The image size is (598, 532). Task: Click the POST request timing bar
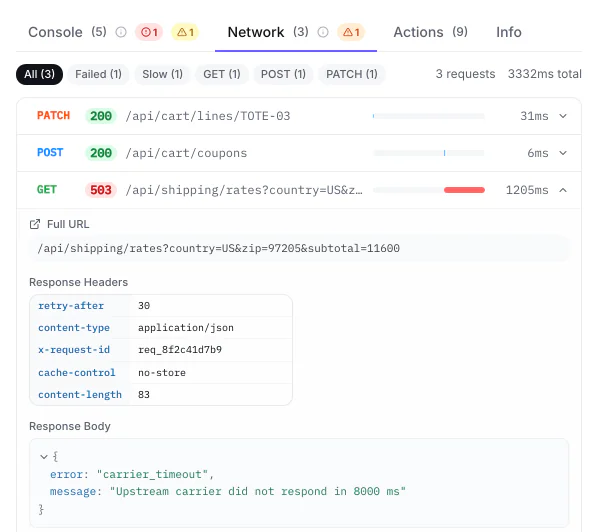429,153
